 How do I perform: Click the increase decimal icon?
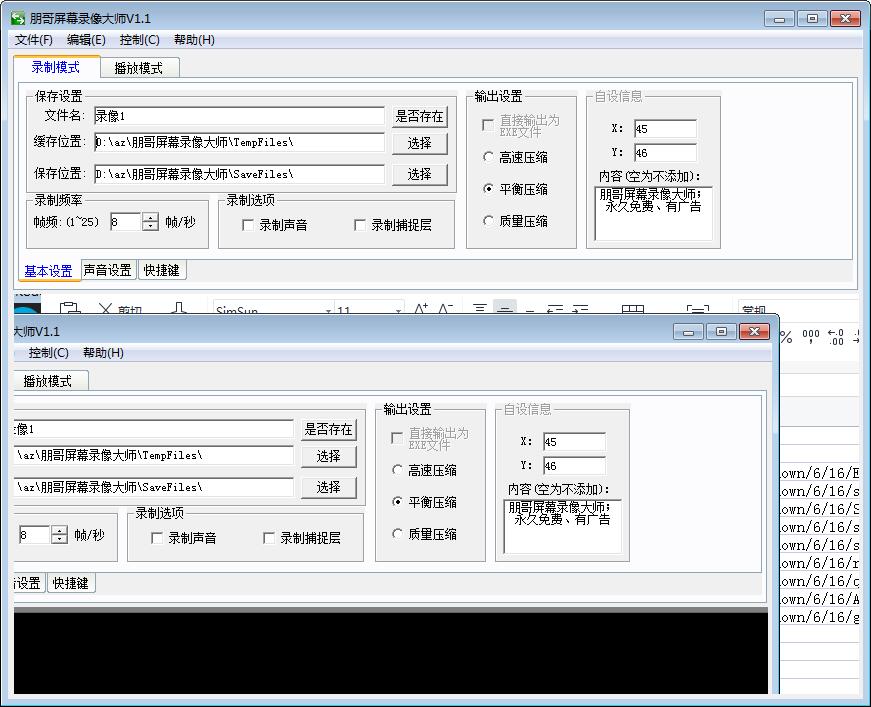[835, 337]
